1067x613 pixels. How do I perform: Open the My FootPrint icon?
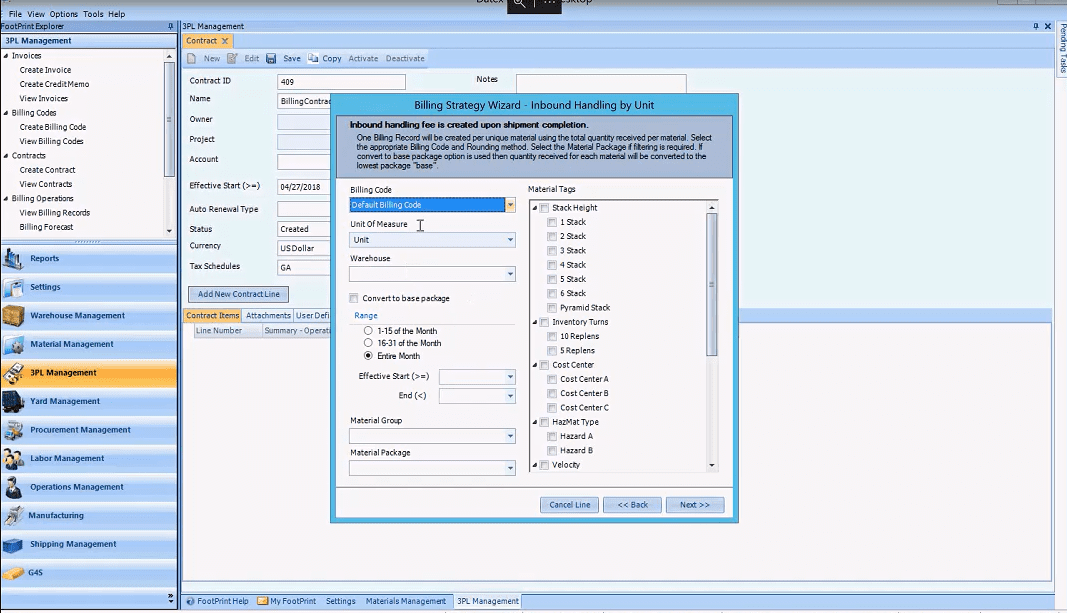[263, 601]
